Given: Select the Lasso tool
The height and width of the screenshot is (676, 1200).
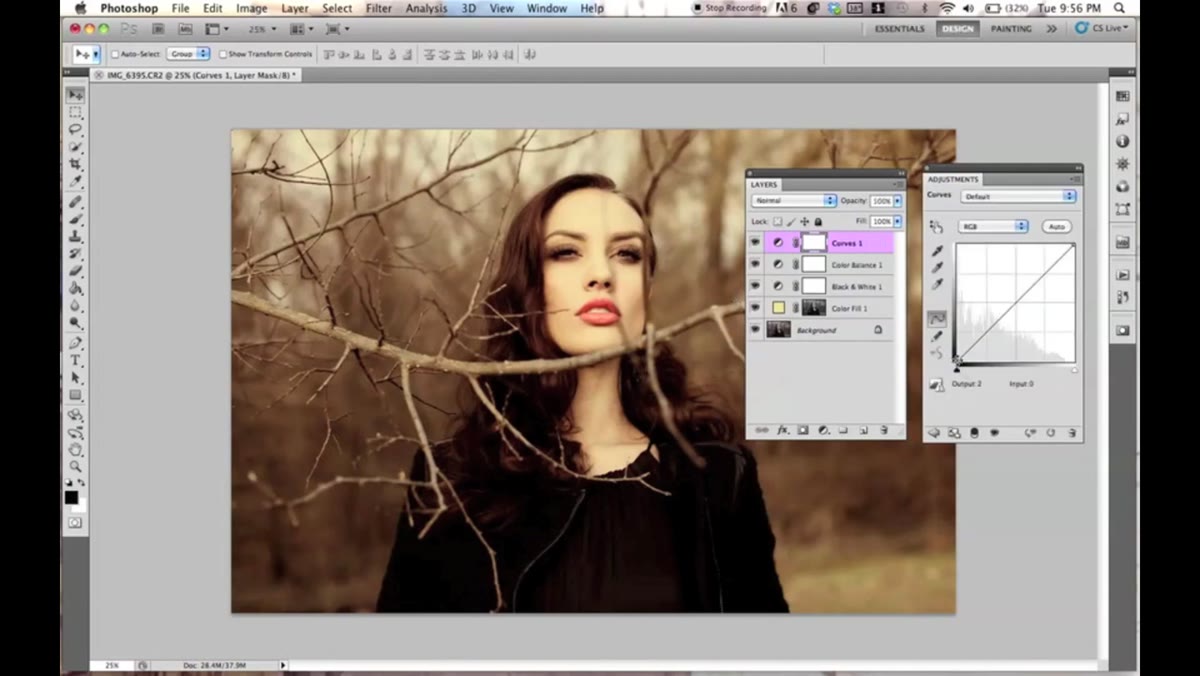Looking at the screenshot, I should pos(75,129).
